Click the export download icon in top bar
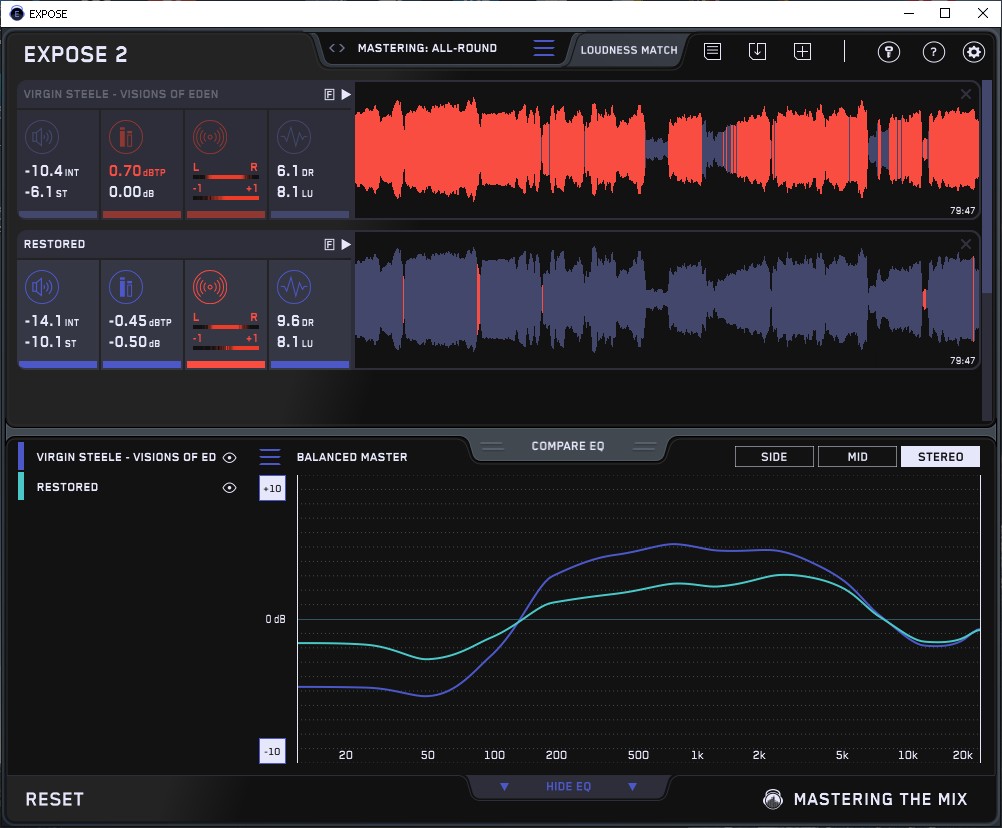 pos(757,51)
